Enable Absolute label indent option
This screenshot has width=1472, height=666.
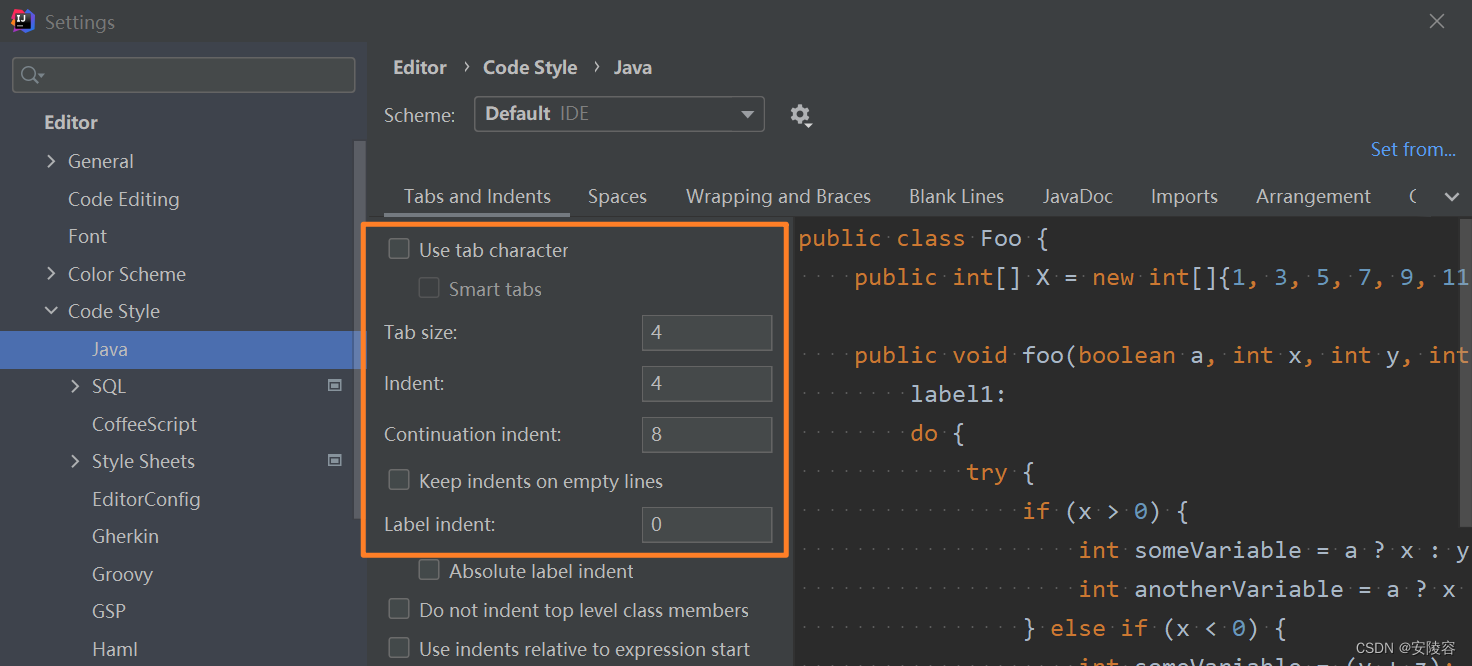tap(429, 571)
